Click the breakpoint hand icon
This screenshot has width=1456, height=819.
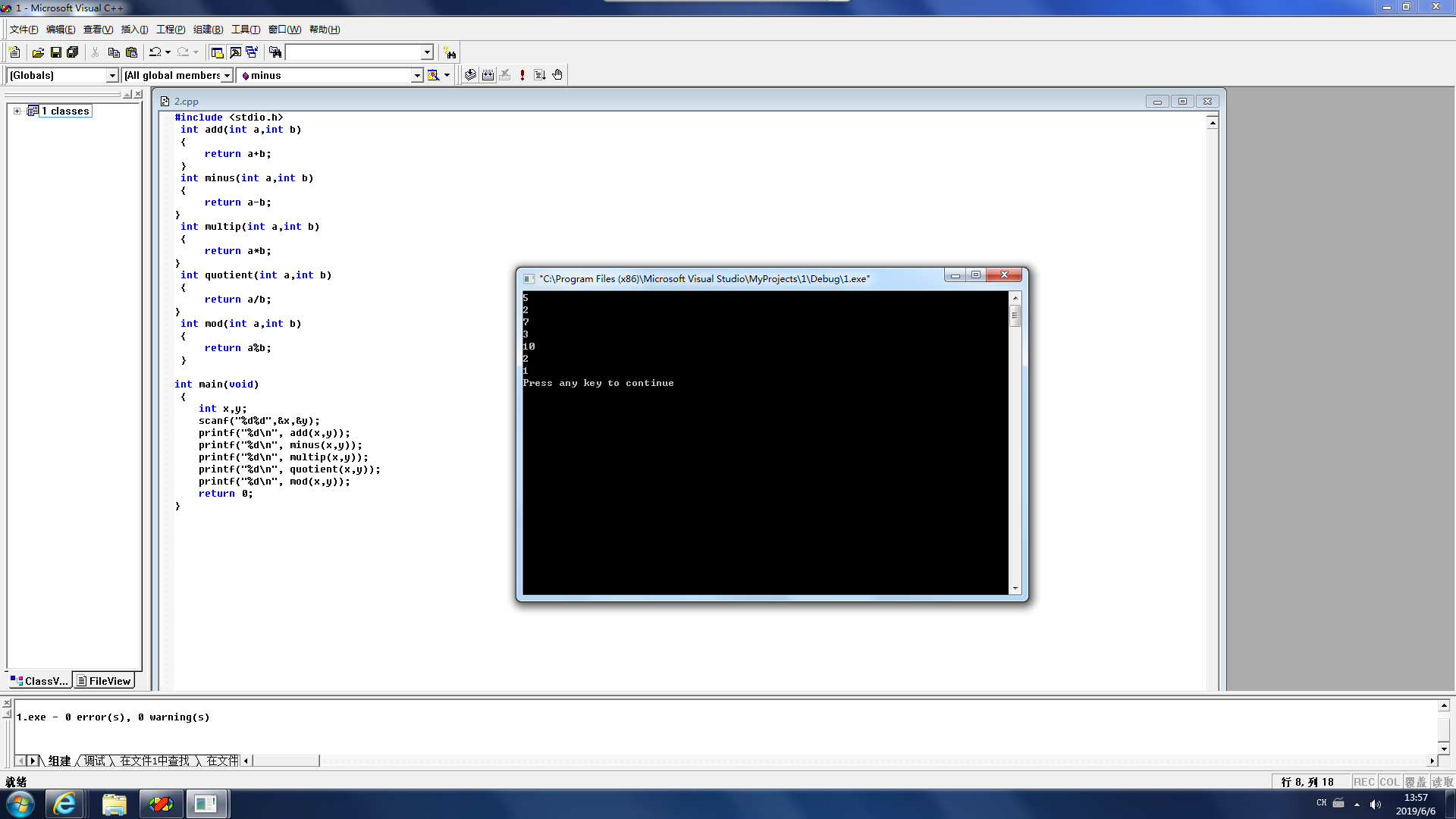[x=557, y=75]
